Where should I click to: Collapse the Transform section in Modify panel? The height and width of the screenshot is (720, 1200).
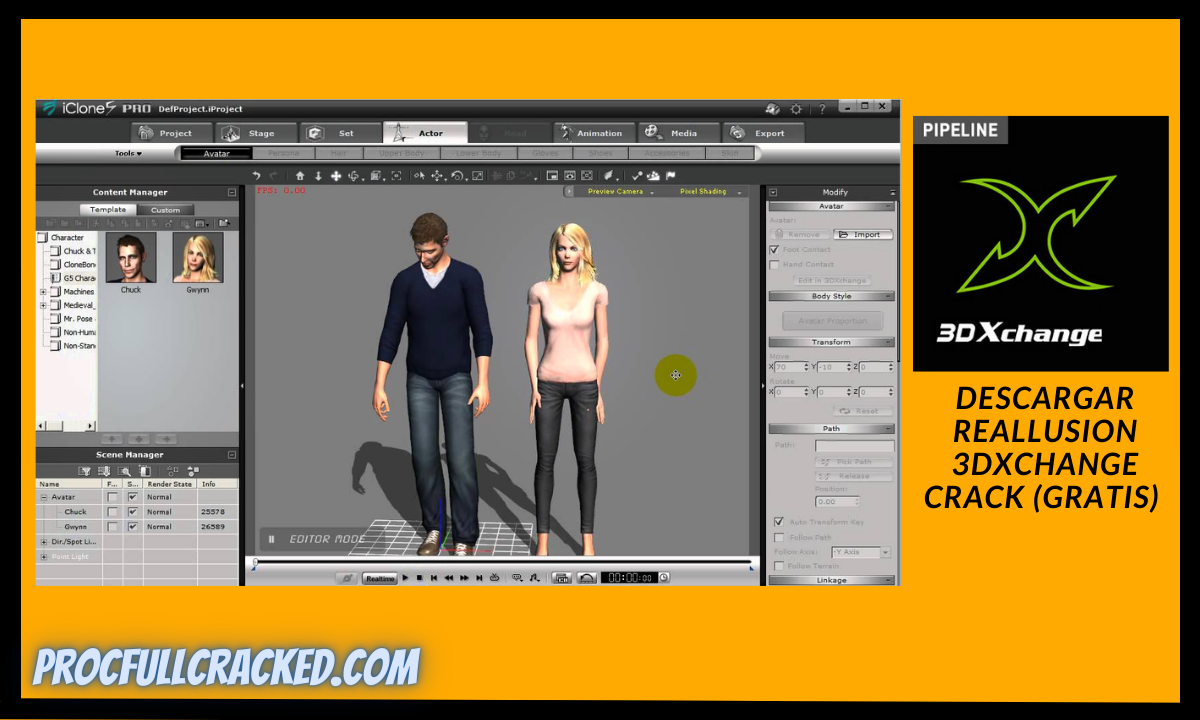click(x=890, y=341)
